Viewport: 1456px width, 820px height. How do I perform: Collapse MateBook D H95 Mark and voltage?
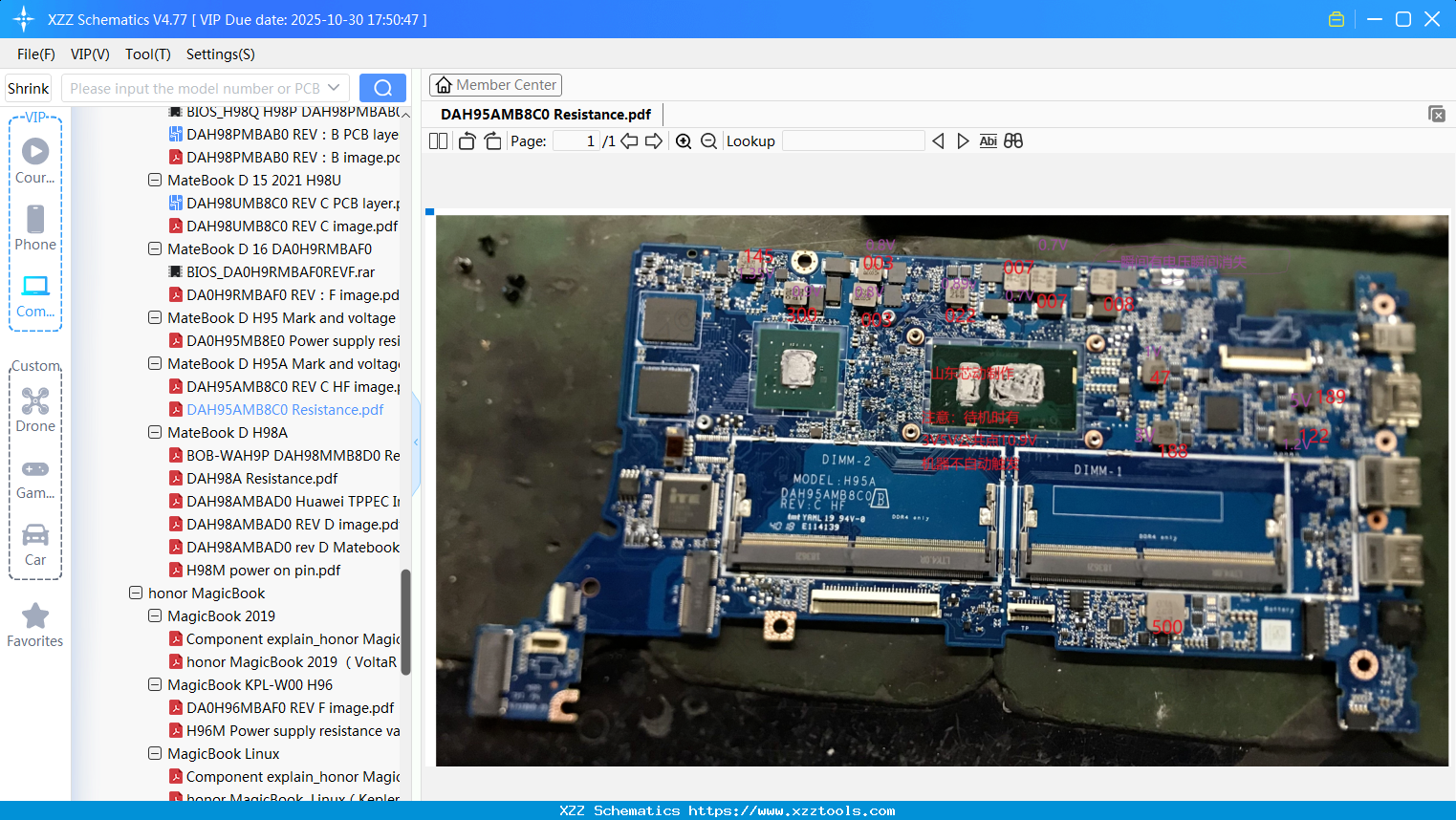155,318
